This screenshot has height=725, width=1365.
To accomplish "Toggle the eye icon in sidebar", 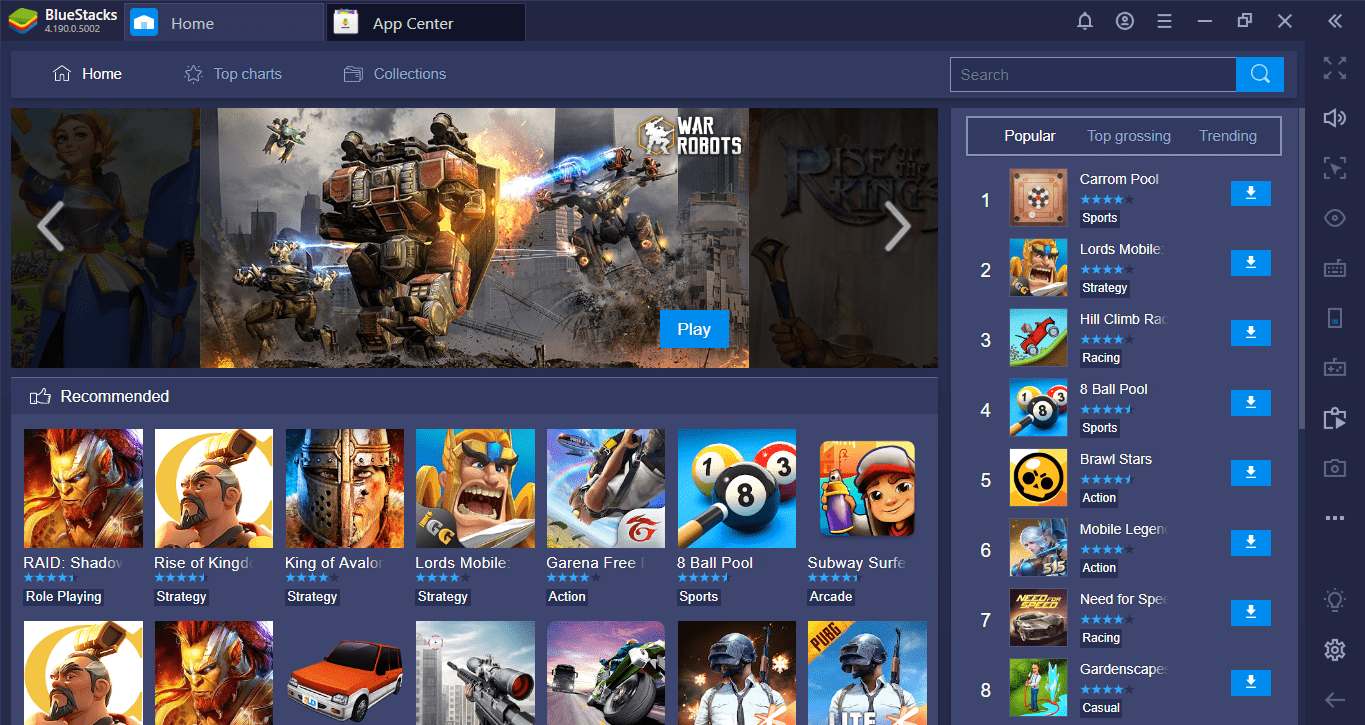I will tap(1335, 218).
